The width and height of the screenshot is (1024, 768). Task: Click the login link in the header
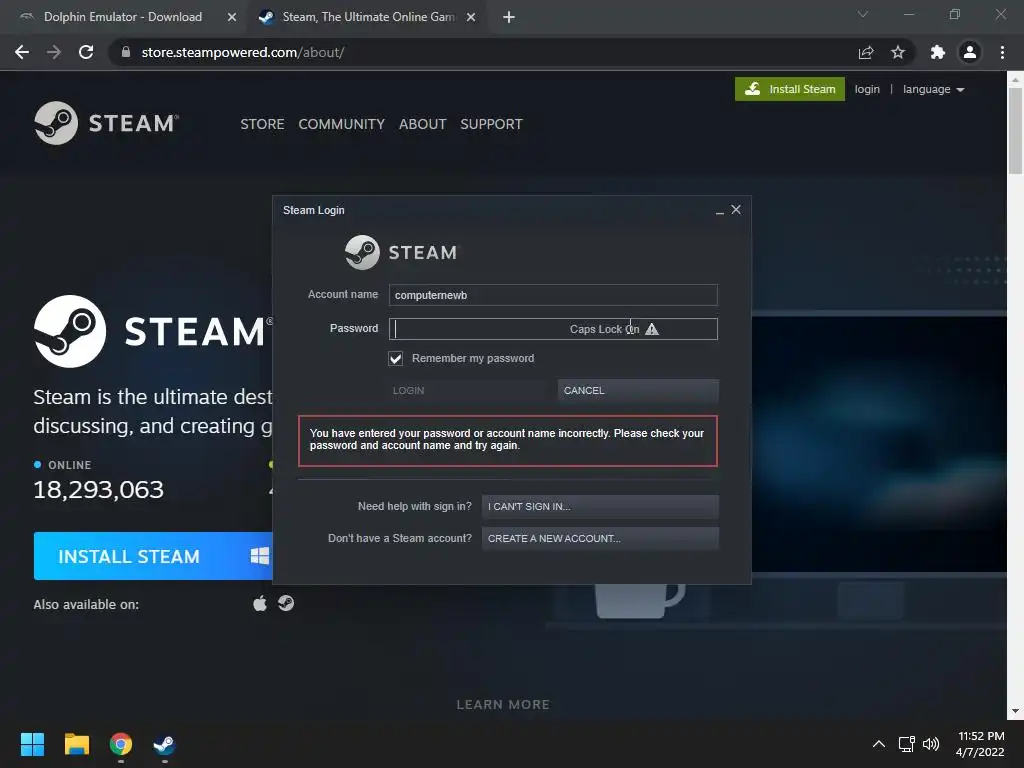click(x=867, y=89)
